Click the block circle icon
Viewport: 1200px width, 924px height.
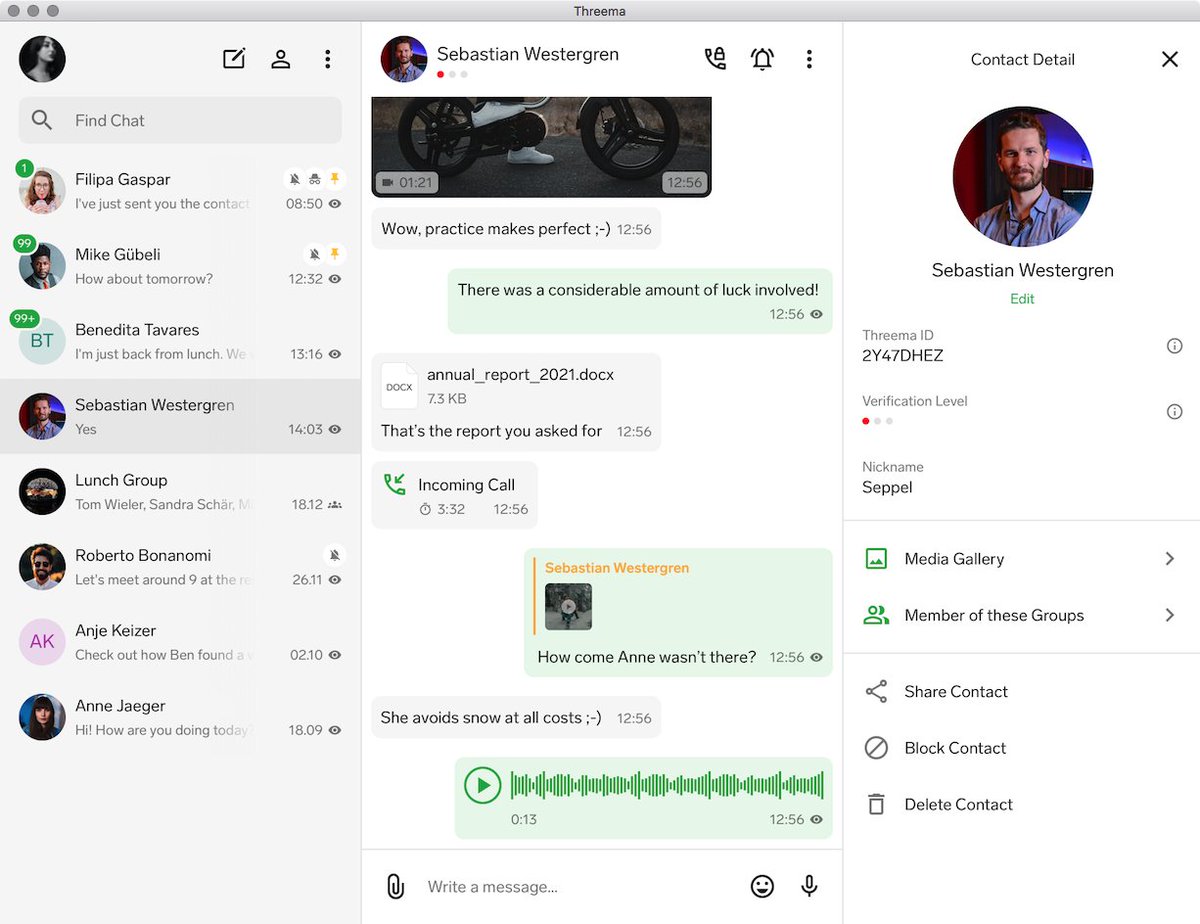[x=876, y=748]
